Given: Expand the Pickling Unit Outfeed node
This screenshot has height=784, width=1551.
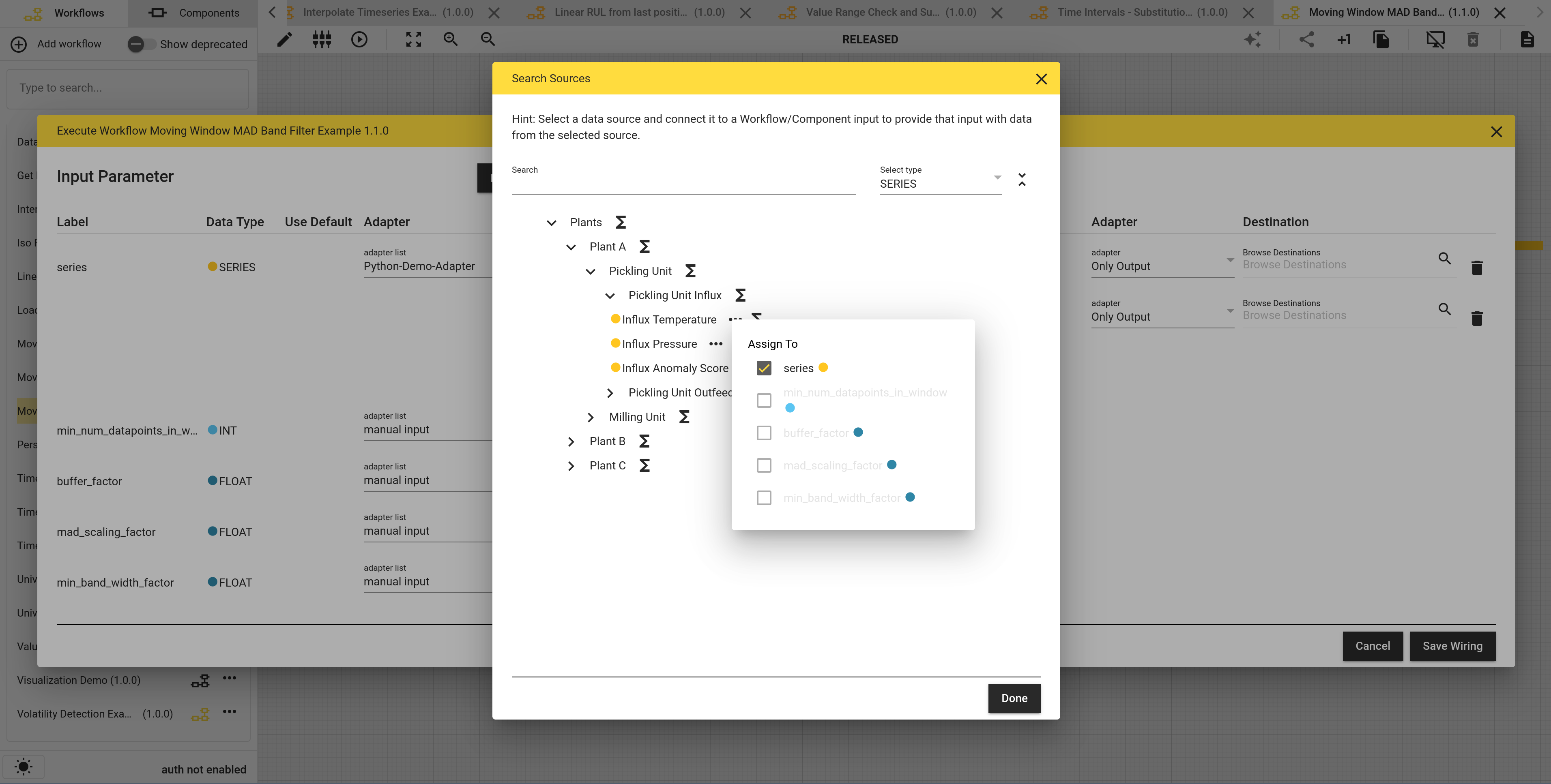Looking at the screenshot, I should pyautogui.click(x=610, y=394).
